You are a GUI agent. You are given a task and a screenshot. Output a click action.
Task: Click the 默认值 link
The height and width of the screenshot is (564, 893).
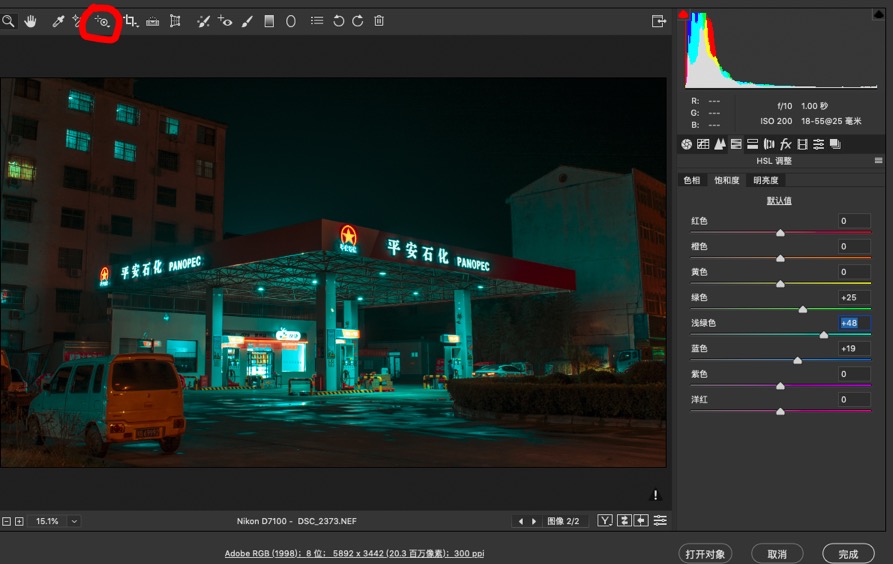(779, 201)
